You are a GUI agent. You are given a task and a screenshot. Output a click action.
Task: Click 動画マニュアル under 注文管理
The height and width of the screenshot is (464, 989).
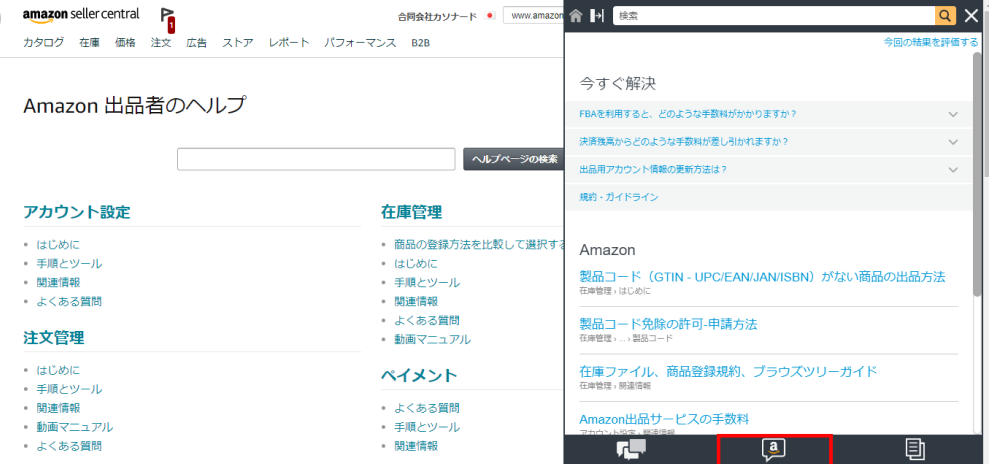tap(74, 427)
